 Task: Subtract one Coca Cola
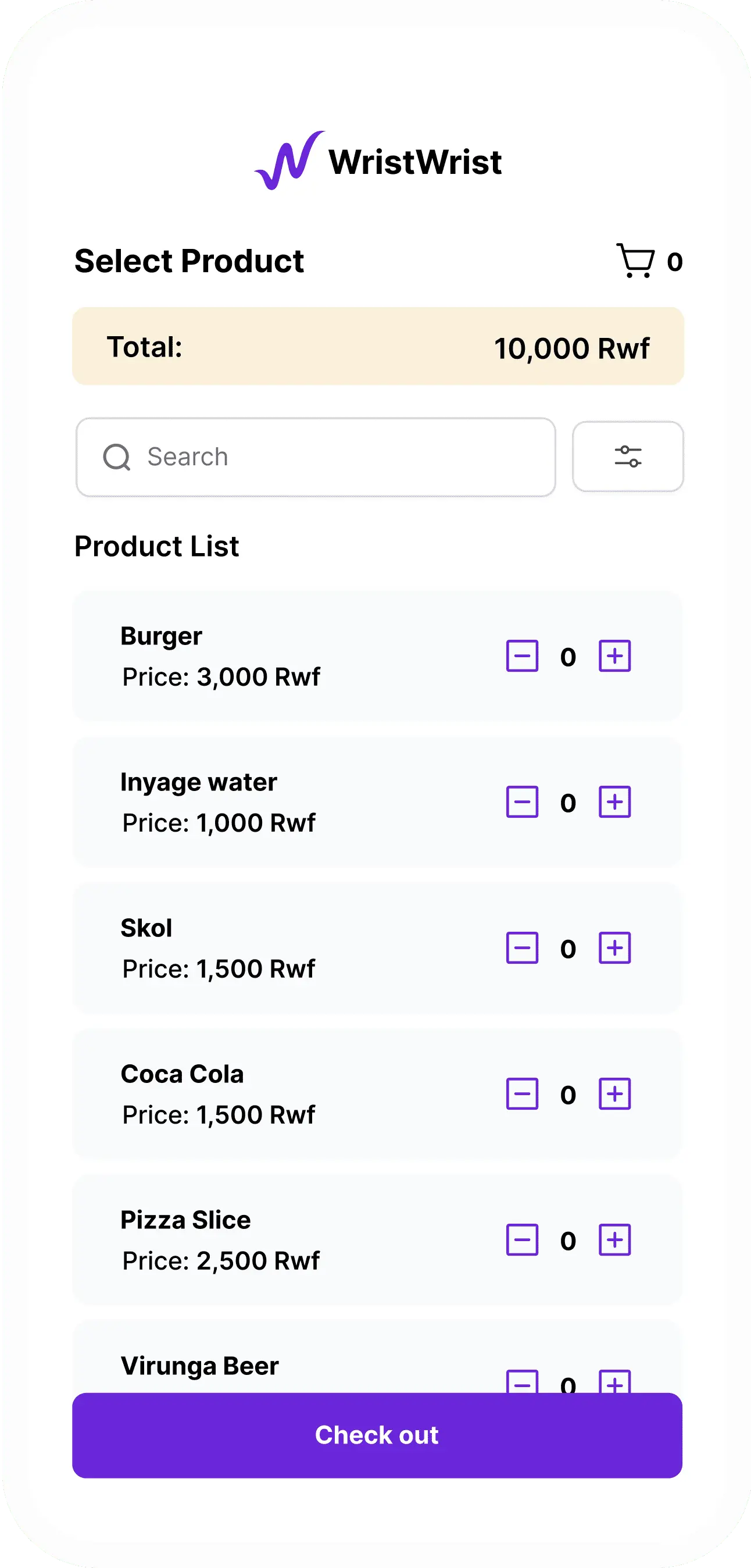click(x=522, y=1095)
